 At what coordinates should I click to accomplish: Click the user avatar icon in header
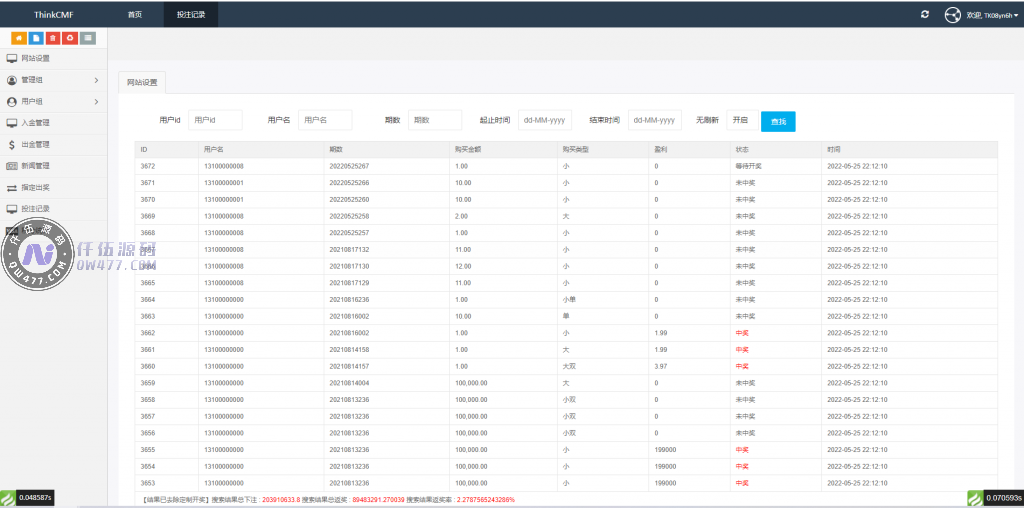pos(952,15)
